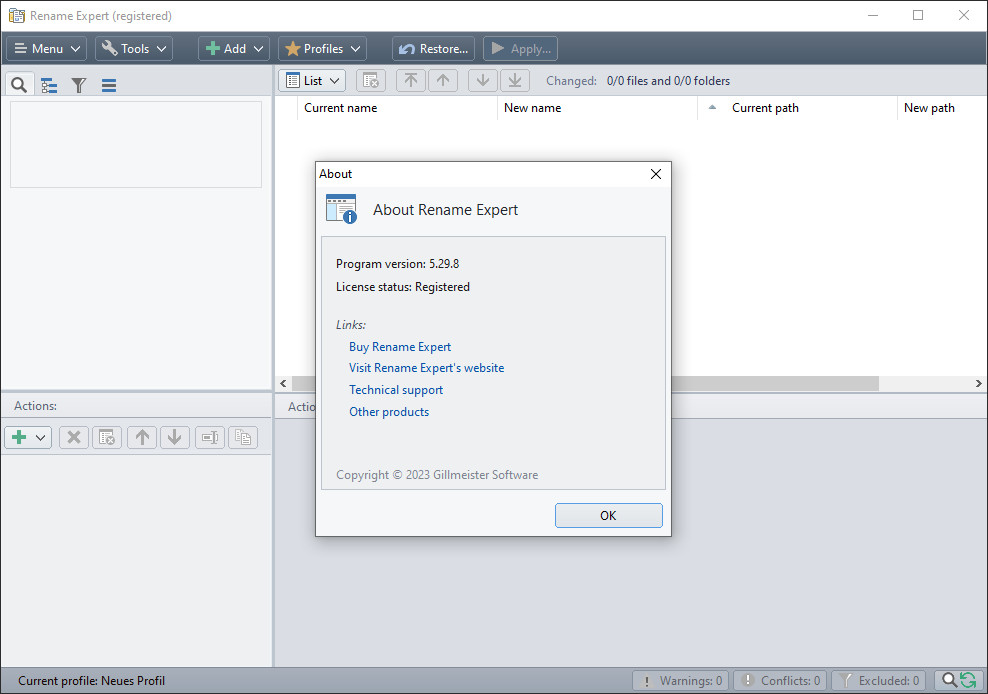Image resolution: width=988 pixels, height=694 pixels.
Task: Select the search magnifier tab icon
Action: point(19,84)
